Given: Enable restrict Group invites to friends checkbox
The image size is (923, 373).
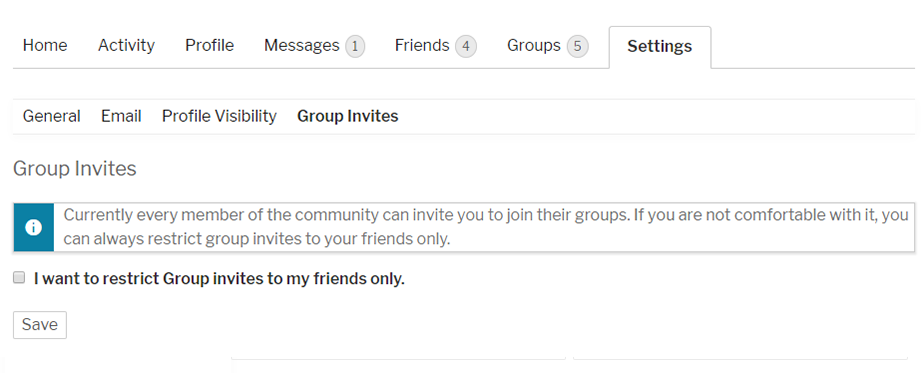Looking at the screenshot, I should (x=19, y=278).
